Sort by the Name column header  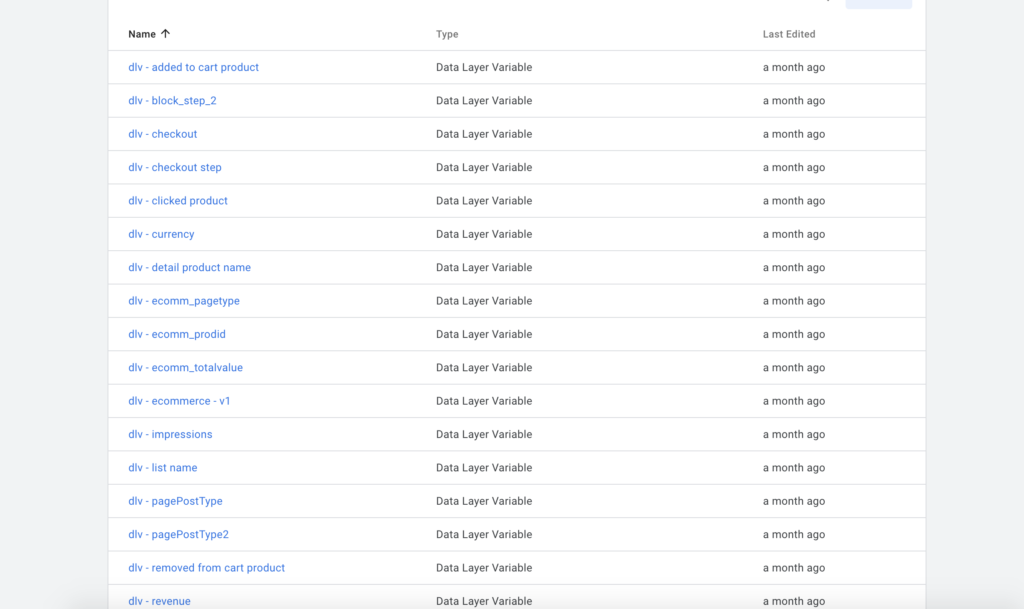[x=142, y=34]
